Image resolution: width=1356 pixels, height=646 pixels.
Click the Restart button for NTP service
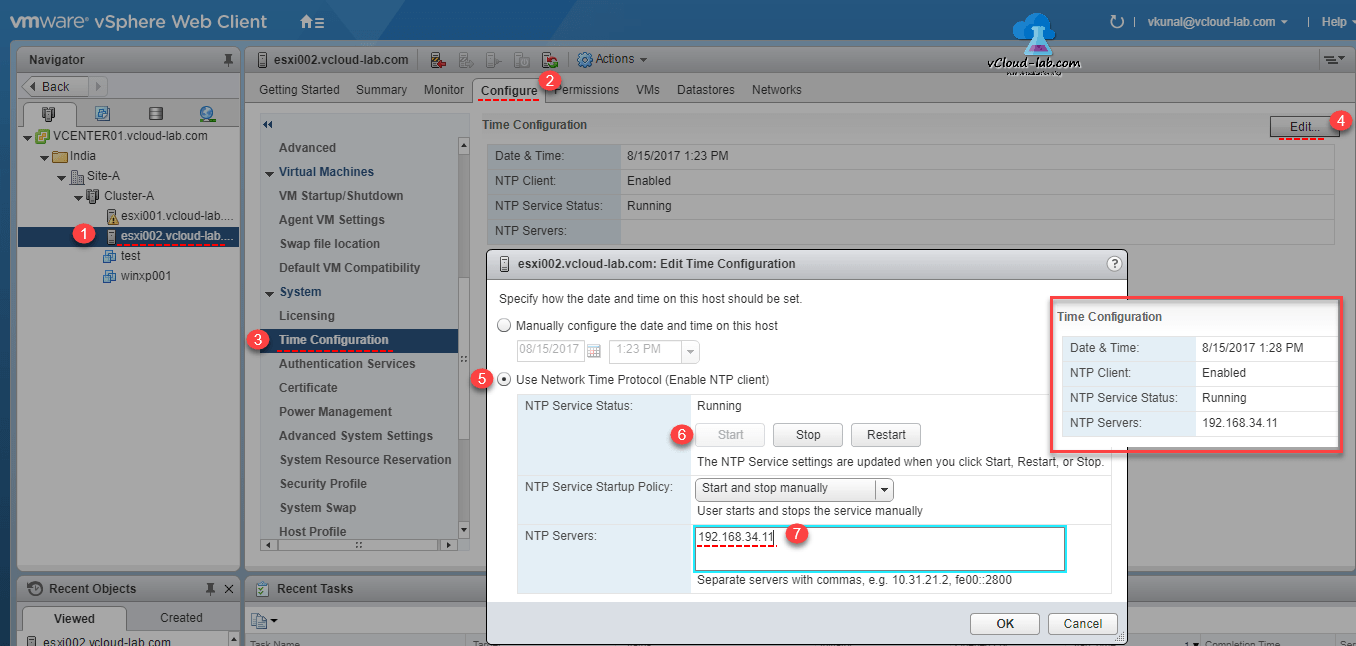click(885, 434)
